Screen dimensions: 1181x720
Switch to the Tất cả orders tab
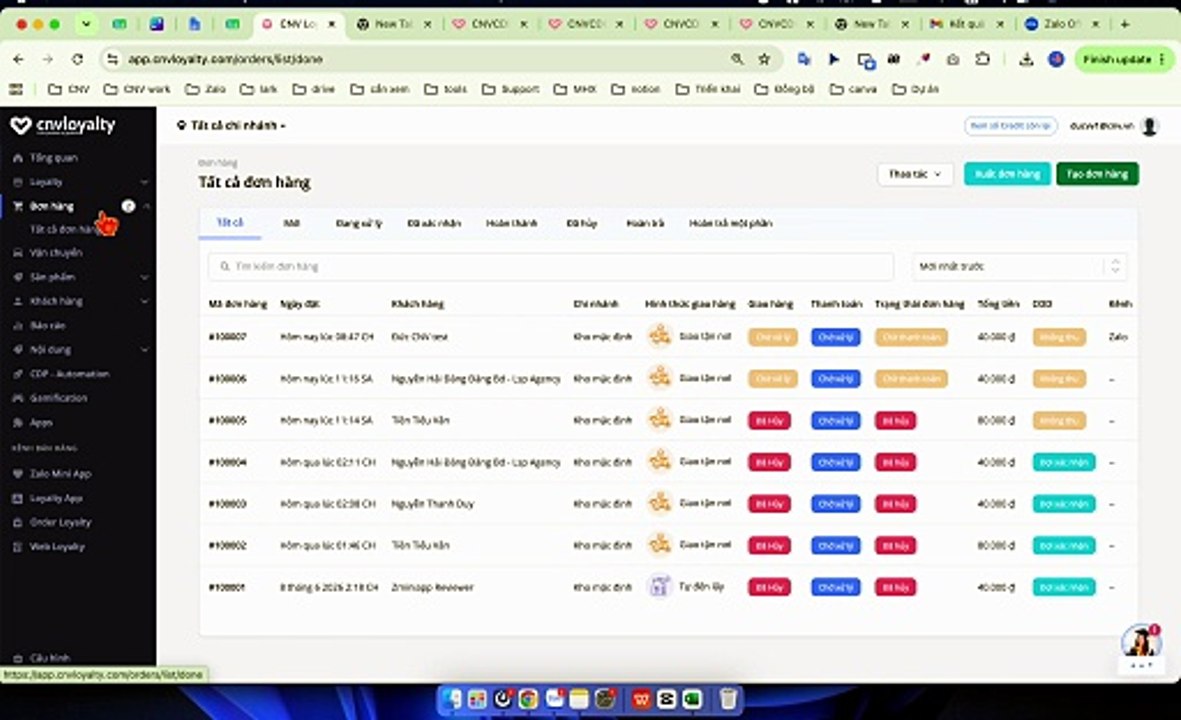(230, 223)
